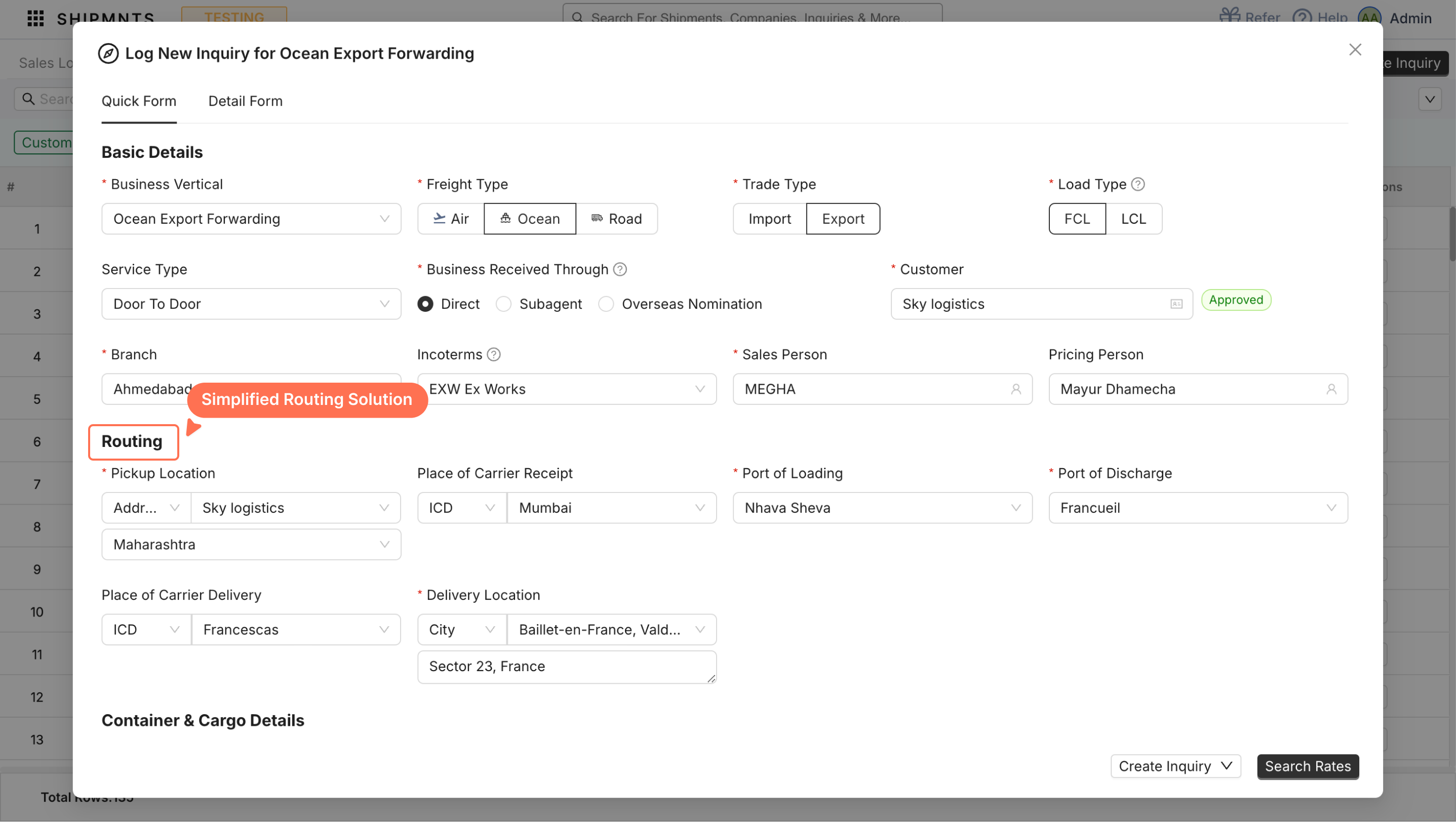Open the Port of Discharge Francueil dropdown

point(1198,508)
